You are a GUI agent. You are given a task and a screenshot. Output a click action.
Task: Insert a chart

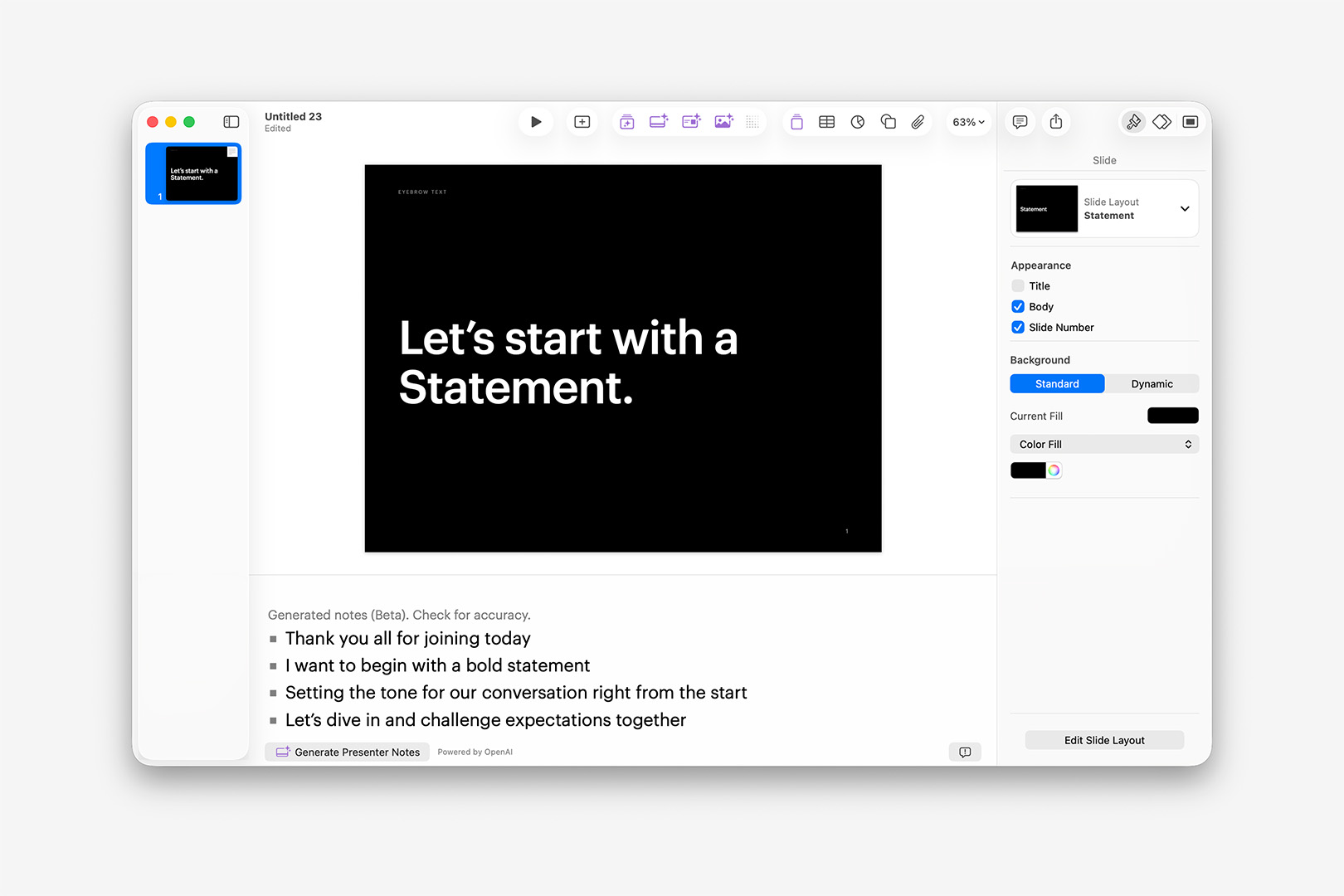857,121
